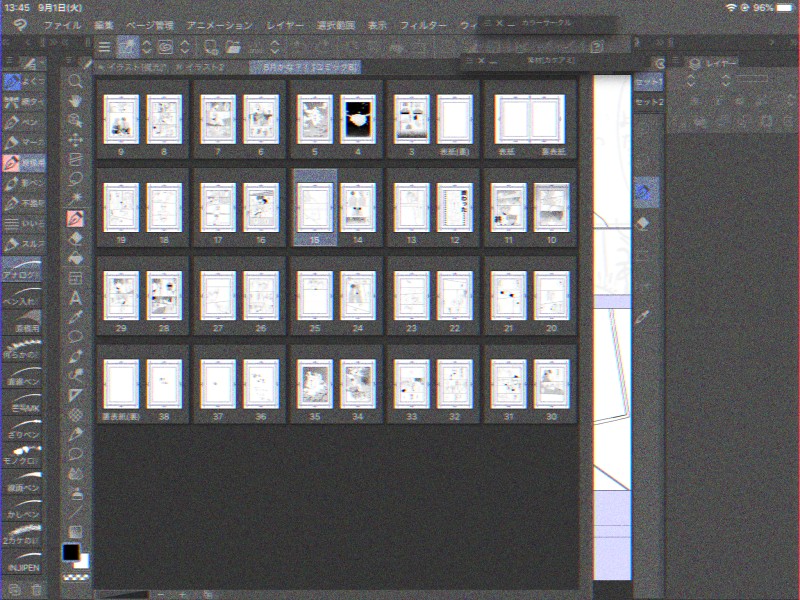This screenshot has height=600, width=800.
Task: Select the カレペン brush sub tool
Action: pos(22,509)
